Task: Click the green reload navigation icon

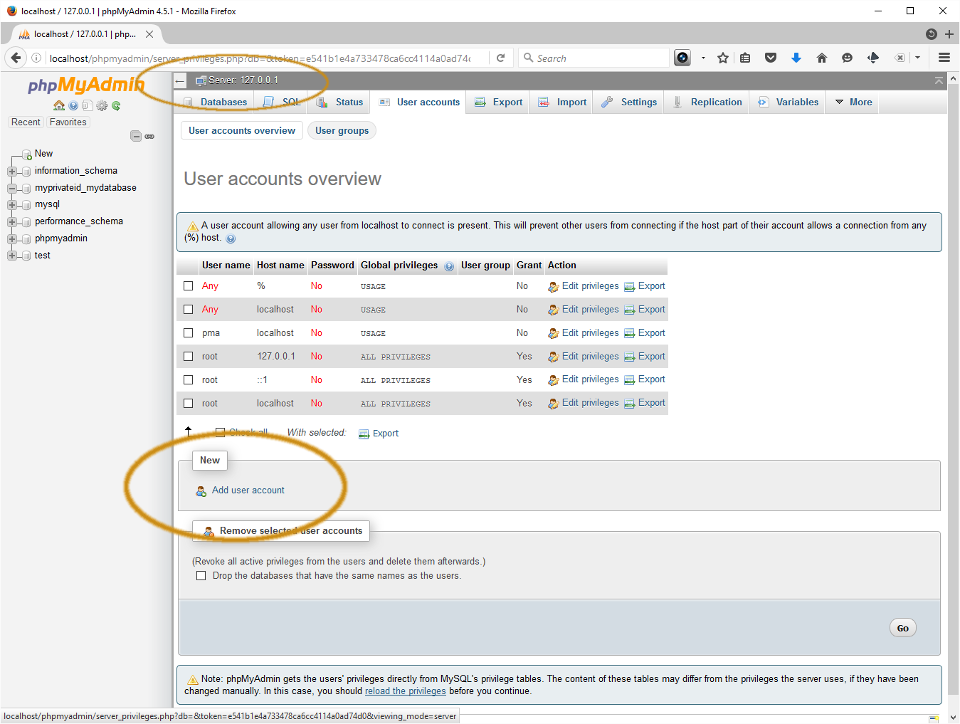Action: (116, 105)
